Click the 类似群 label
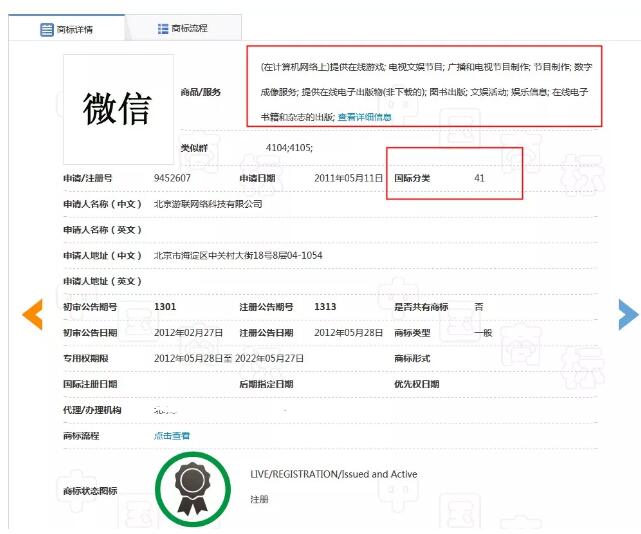The image size is (641, 534). pyautogui.click(x=194, y=148)
